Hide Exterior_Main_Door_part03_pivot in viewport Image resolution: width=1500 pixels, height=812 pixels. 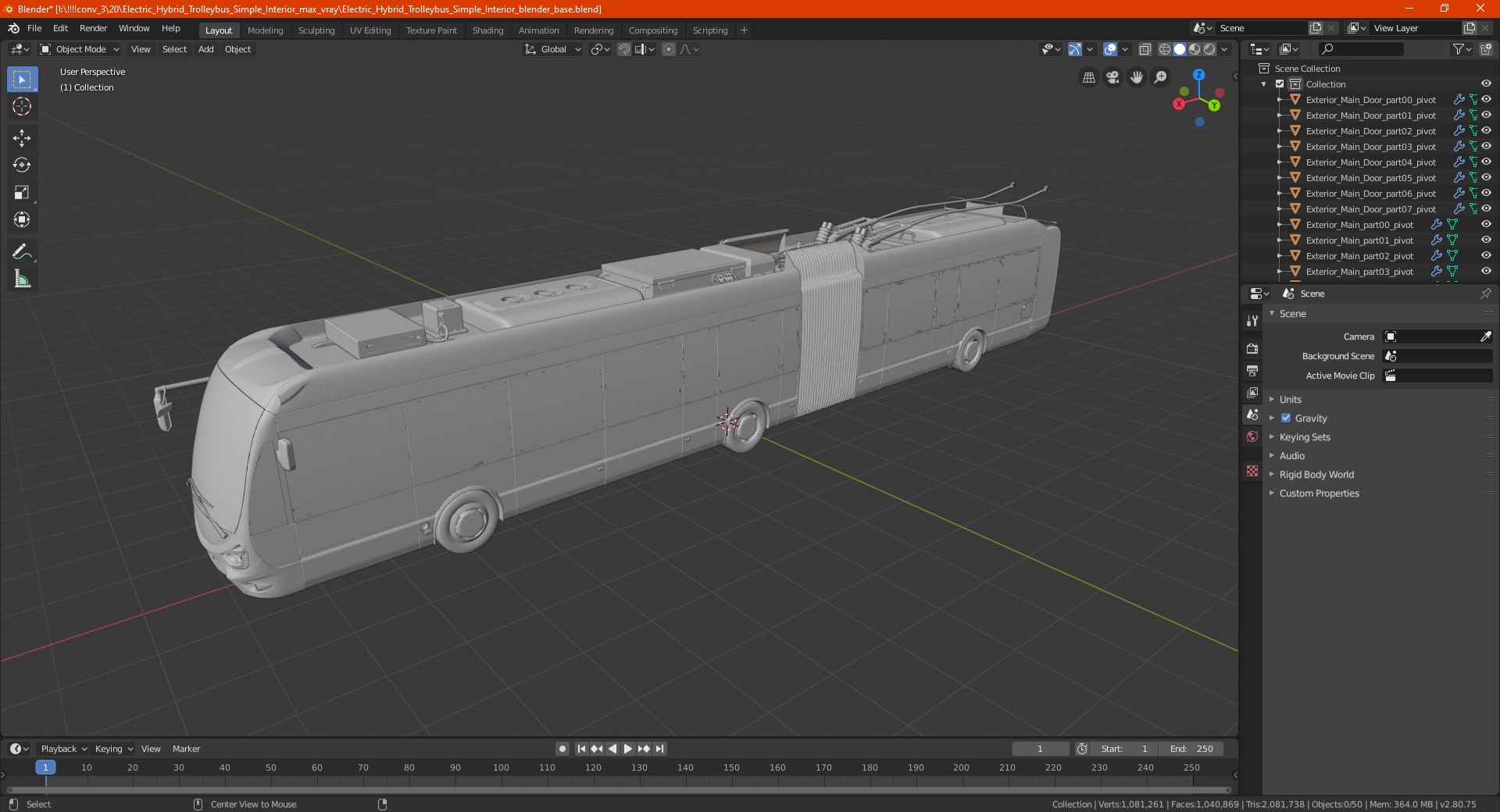pyautogui.click(x=1486, y=147)
